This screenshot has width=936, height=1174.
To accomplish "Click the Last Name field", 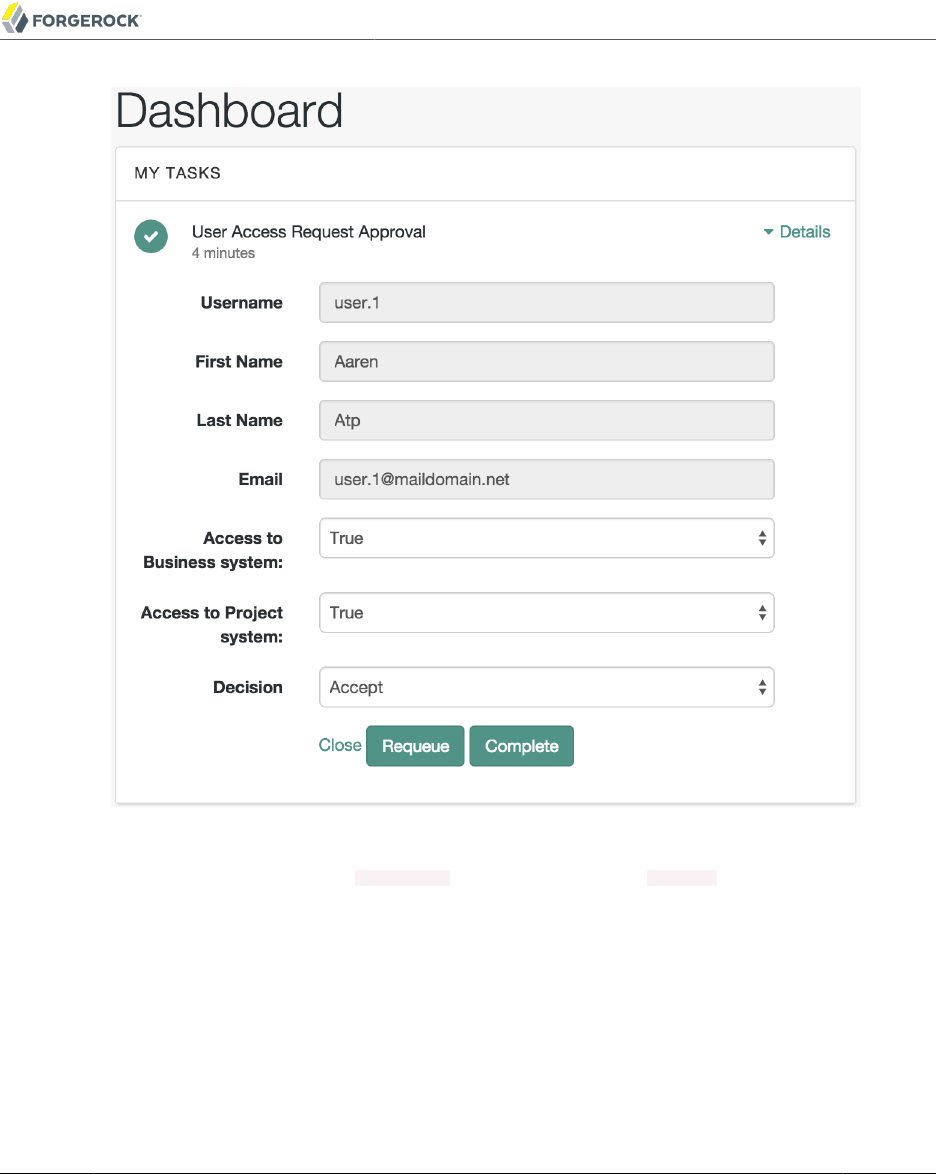I will (x=546, y=421).
